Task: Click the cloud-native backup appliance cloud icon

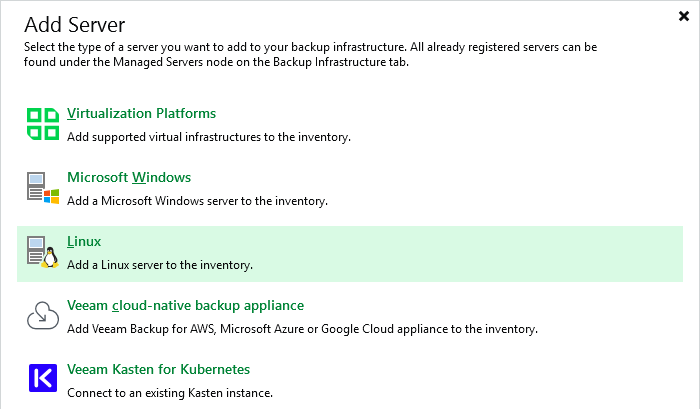Action: [x=43, y=315]
